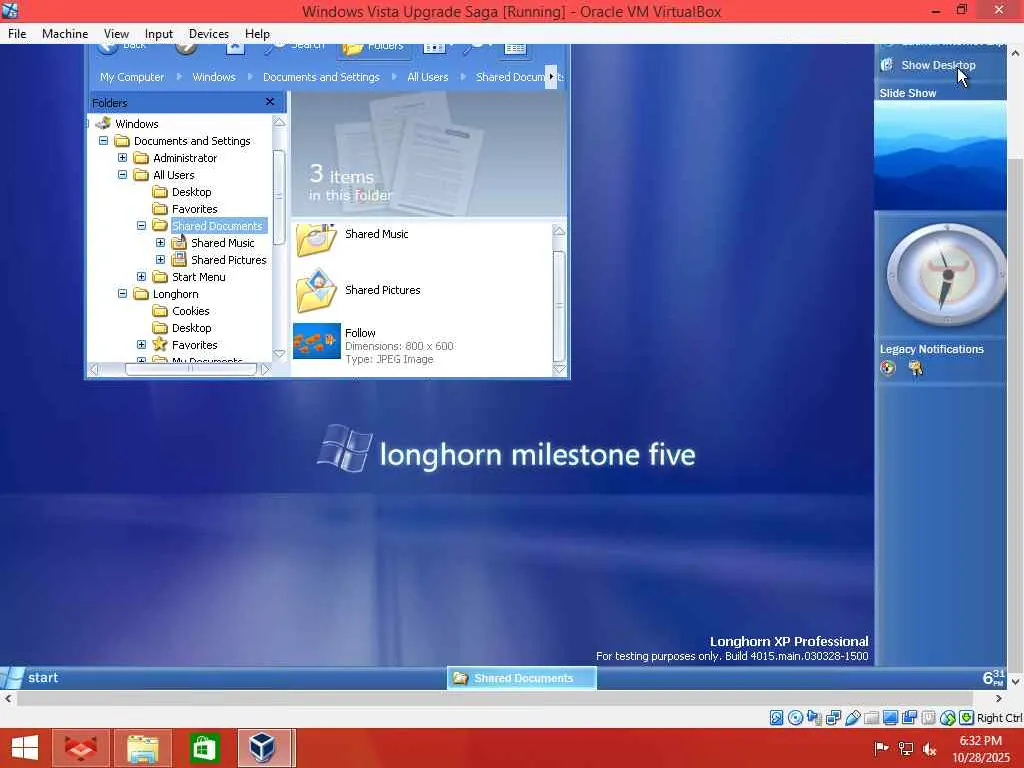Viewport: 1024px width, 768px height.
Task: Open the Store app on host taskbar
Action: 203,748
